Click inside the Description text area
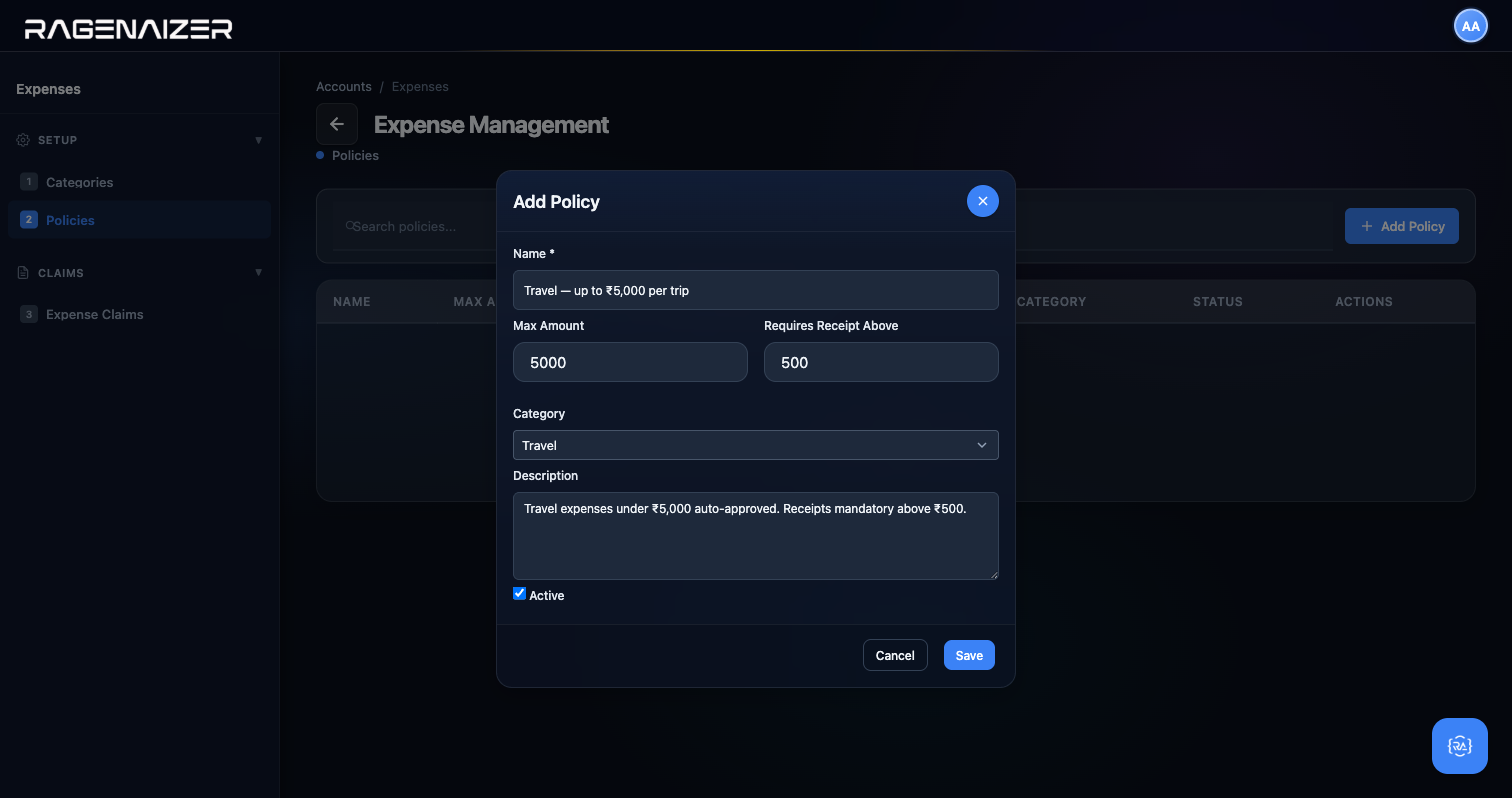Image resolution: width=1512 pixels, height=798 pixels. pos(755,536)
